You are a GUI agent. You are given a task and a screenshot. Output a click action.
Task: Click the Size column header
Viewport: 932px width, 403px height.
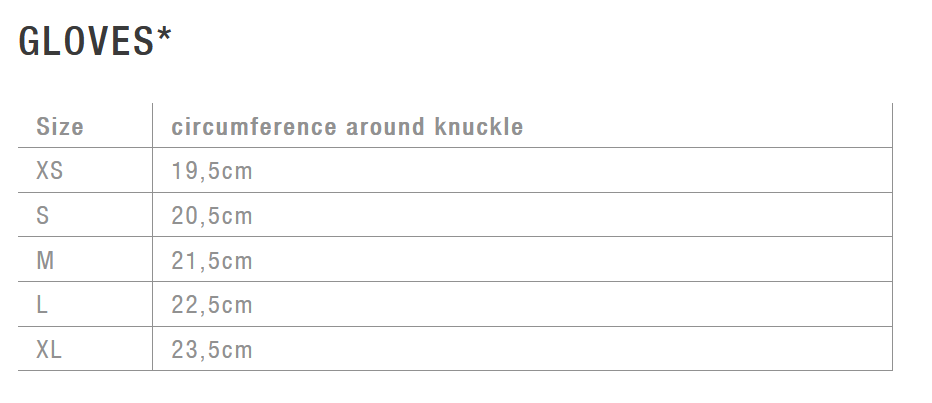click(x=60, y=127)
